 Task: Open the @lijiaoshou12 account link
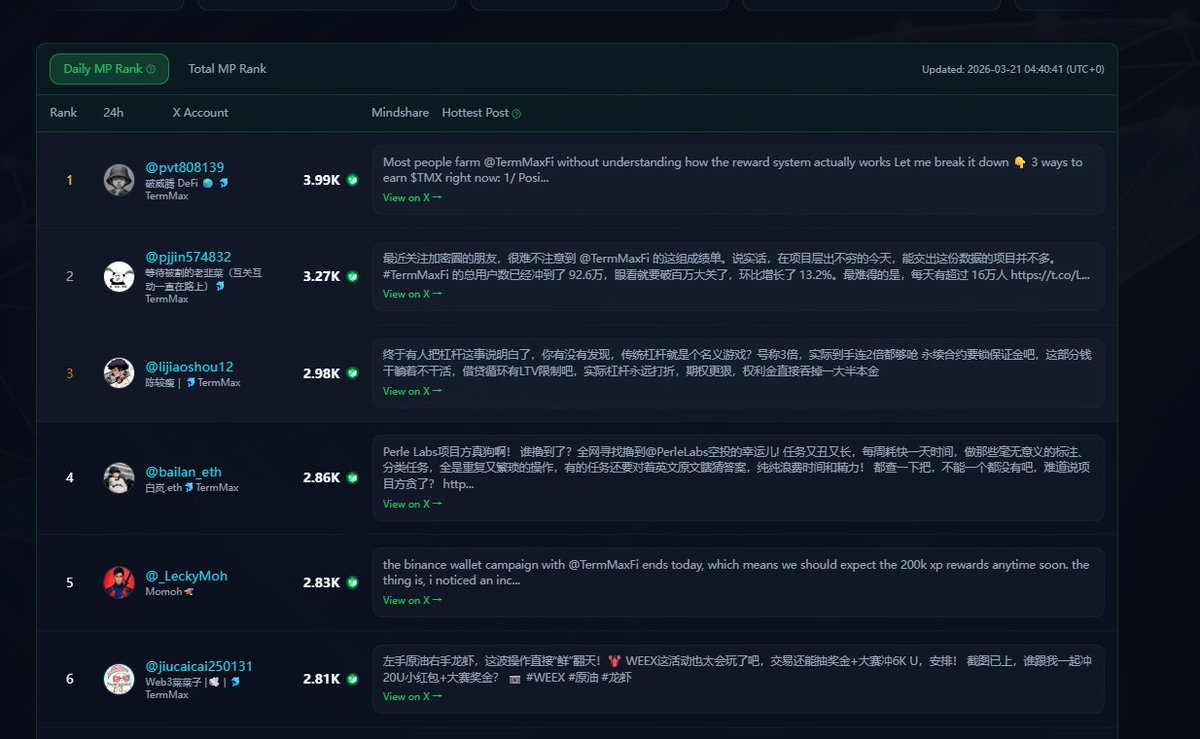pos(189,367)
